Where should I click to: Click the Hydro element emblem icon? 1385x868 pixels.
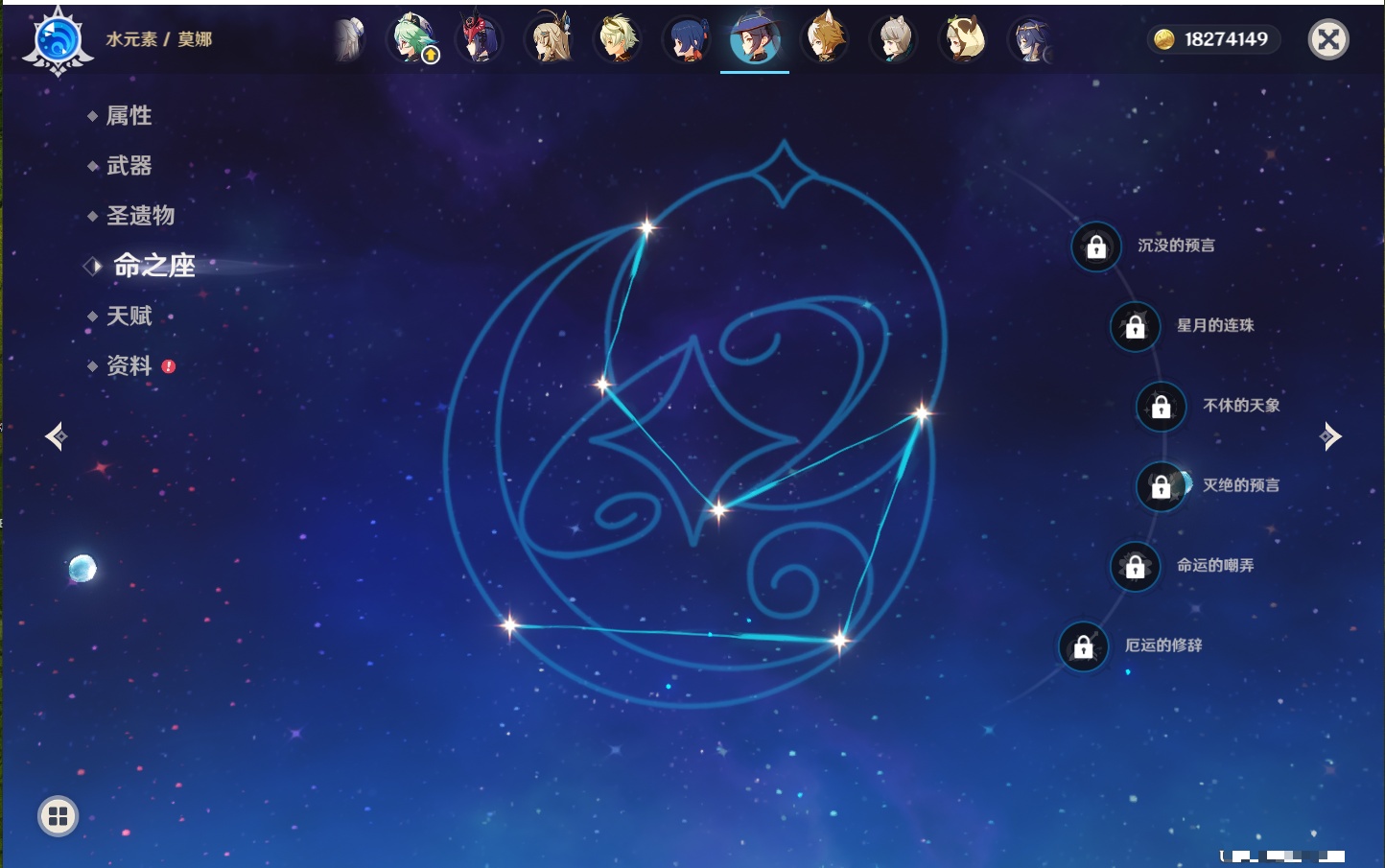(x=58, y=41)
